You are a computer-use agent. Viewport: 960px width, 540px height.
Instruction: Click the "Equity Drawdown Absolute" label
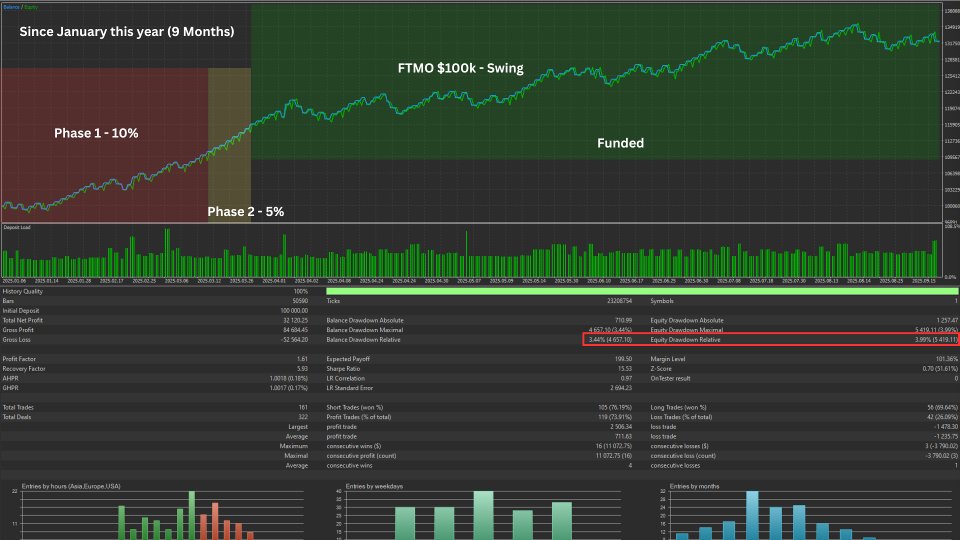[x=687, y=321]
